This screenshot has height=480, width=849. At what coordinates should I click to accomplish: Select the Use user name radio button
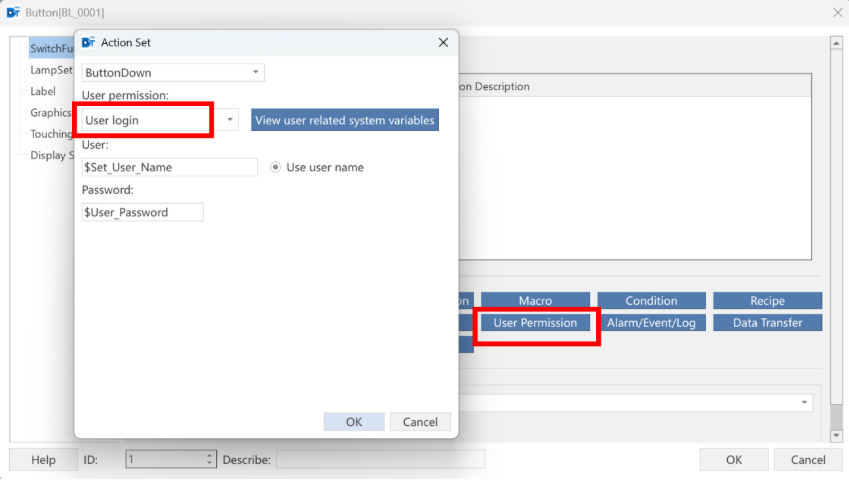276,167
